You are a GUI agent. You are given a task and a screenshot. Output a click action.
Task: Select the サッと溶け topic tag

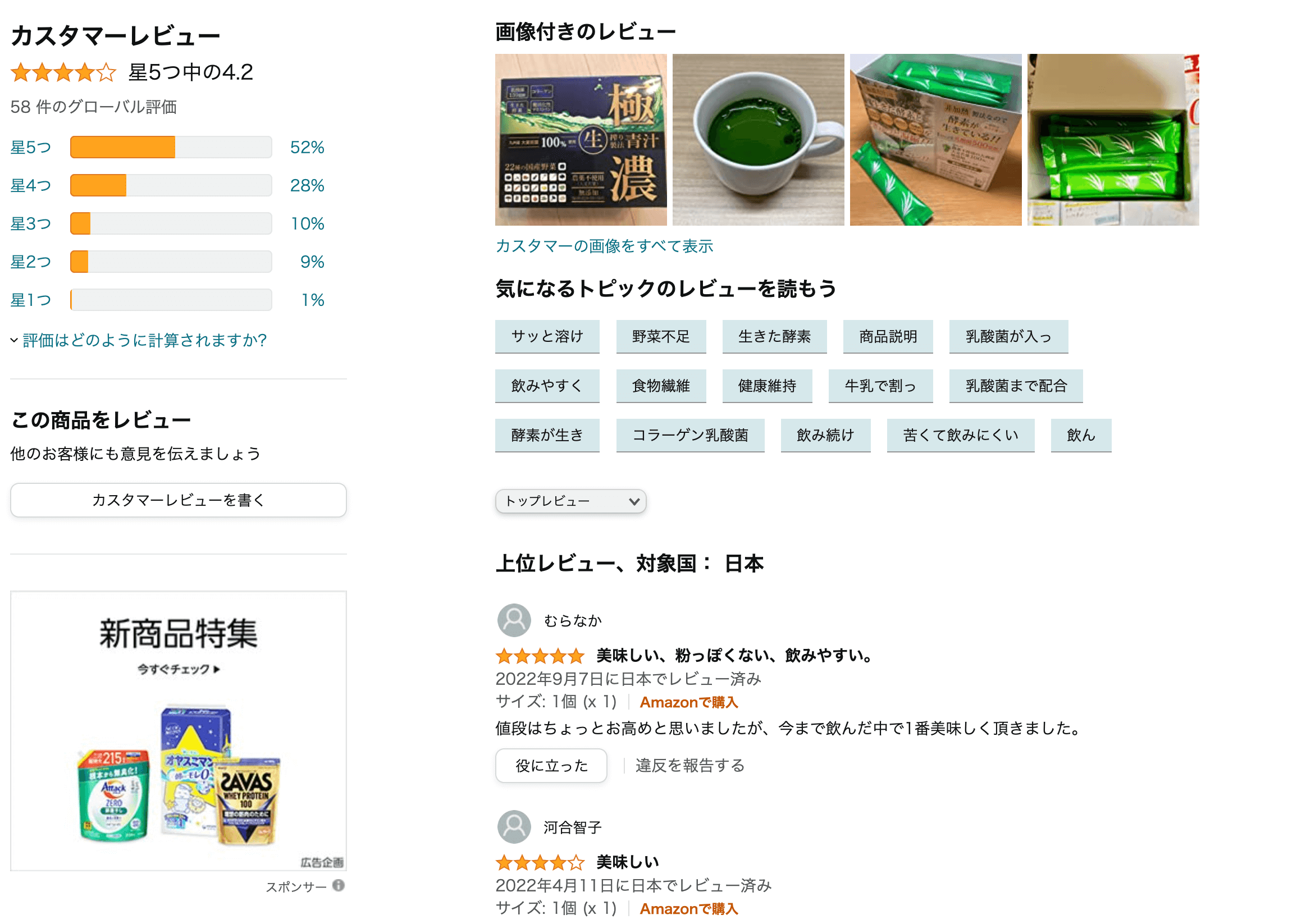tap(547, 336)
